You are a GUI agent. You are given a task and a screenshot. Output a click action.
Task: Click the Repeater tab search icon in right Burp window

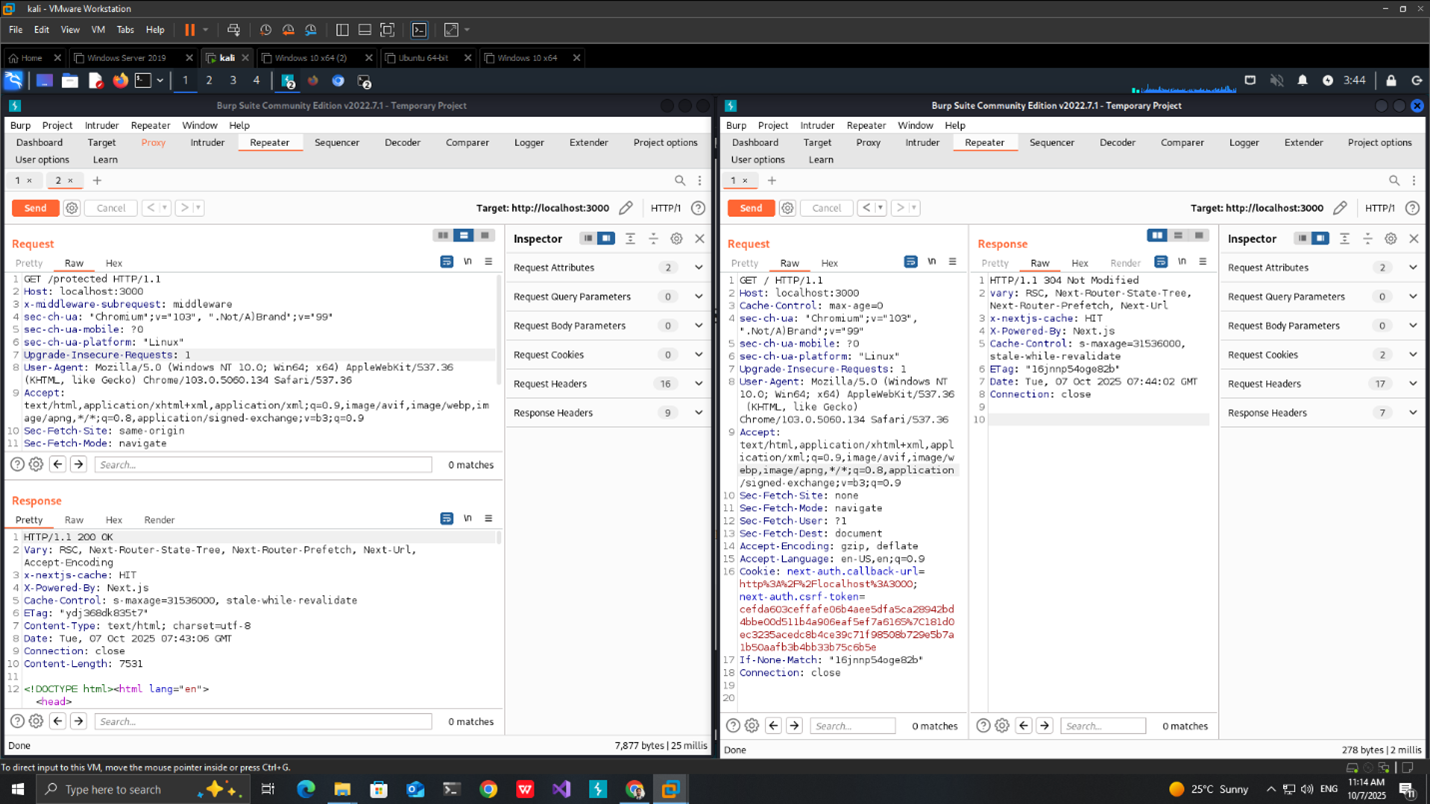point(1394,181)
